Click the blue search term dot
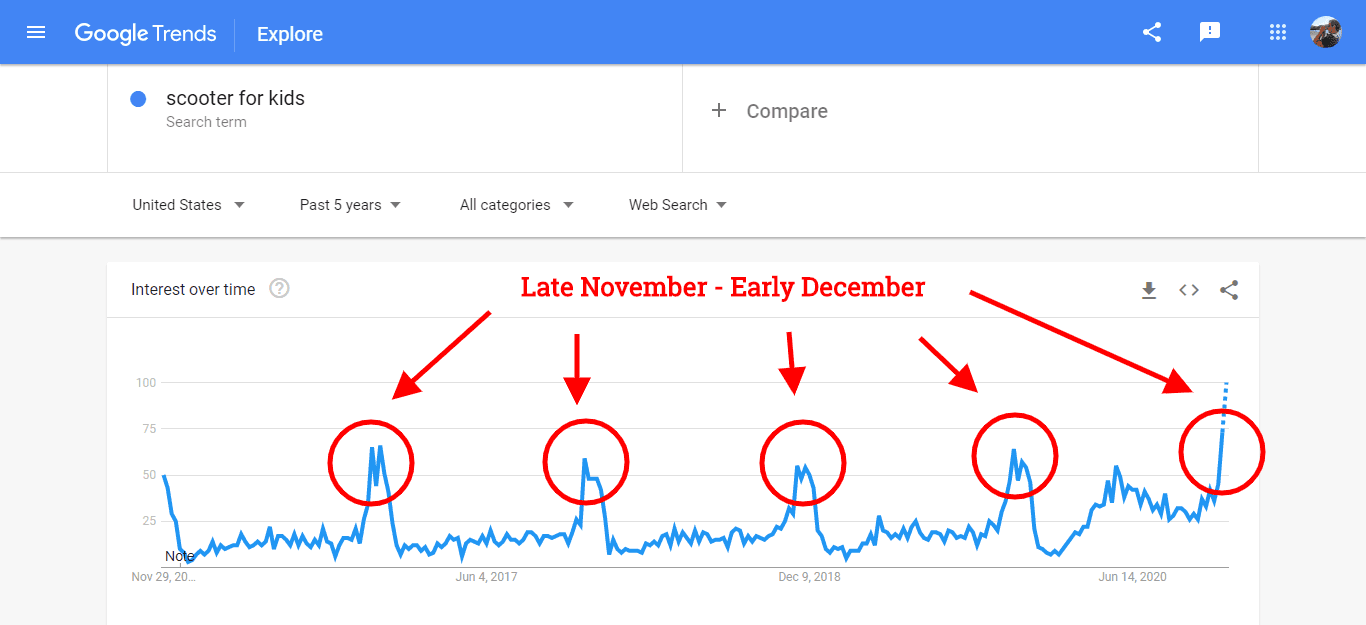 139,98
